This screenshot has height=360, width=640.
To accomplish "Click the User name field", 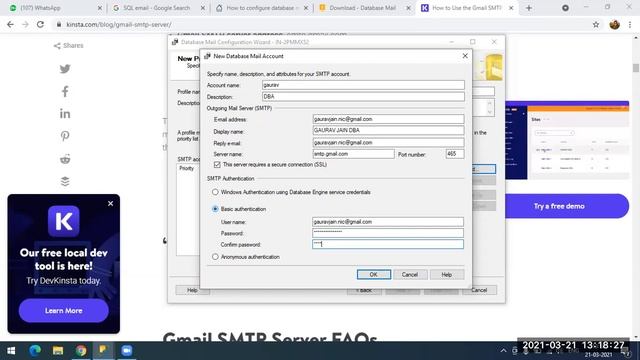I will tap(388, 222).
